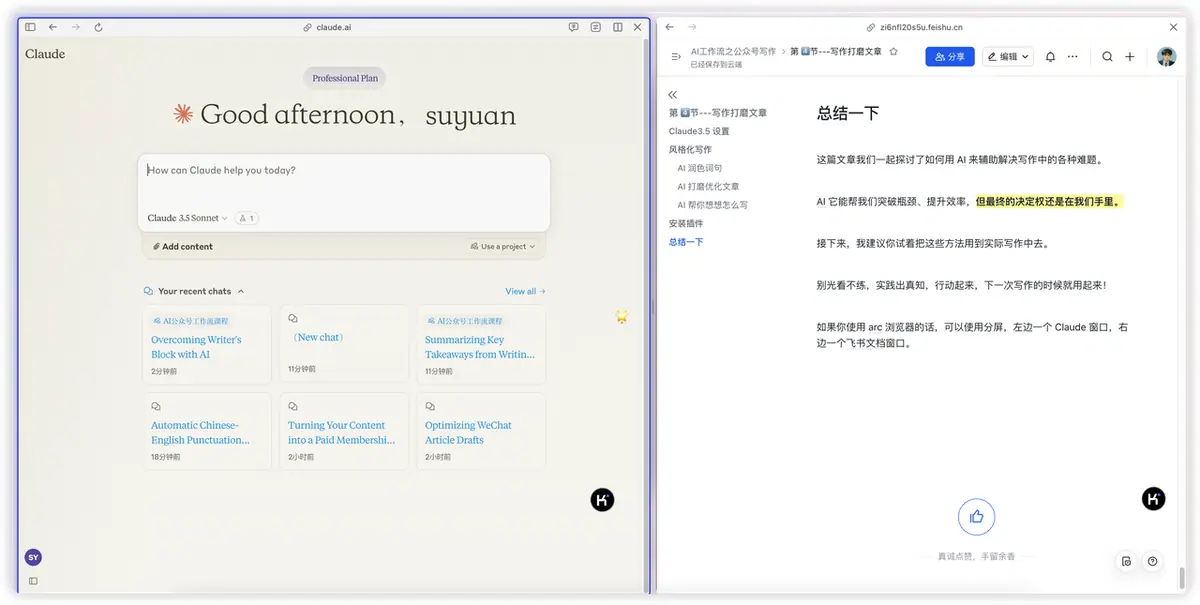Collapse the 'Your recent chats' section

point(194,291)
